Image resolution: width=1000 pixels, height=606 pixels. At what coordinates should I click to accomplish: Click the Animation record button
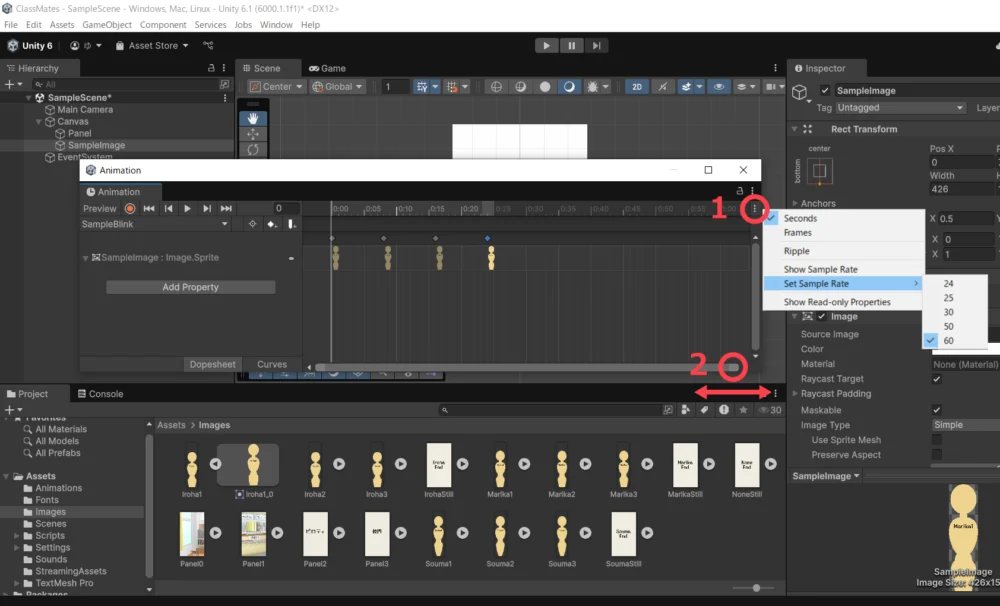click(130, 209)
